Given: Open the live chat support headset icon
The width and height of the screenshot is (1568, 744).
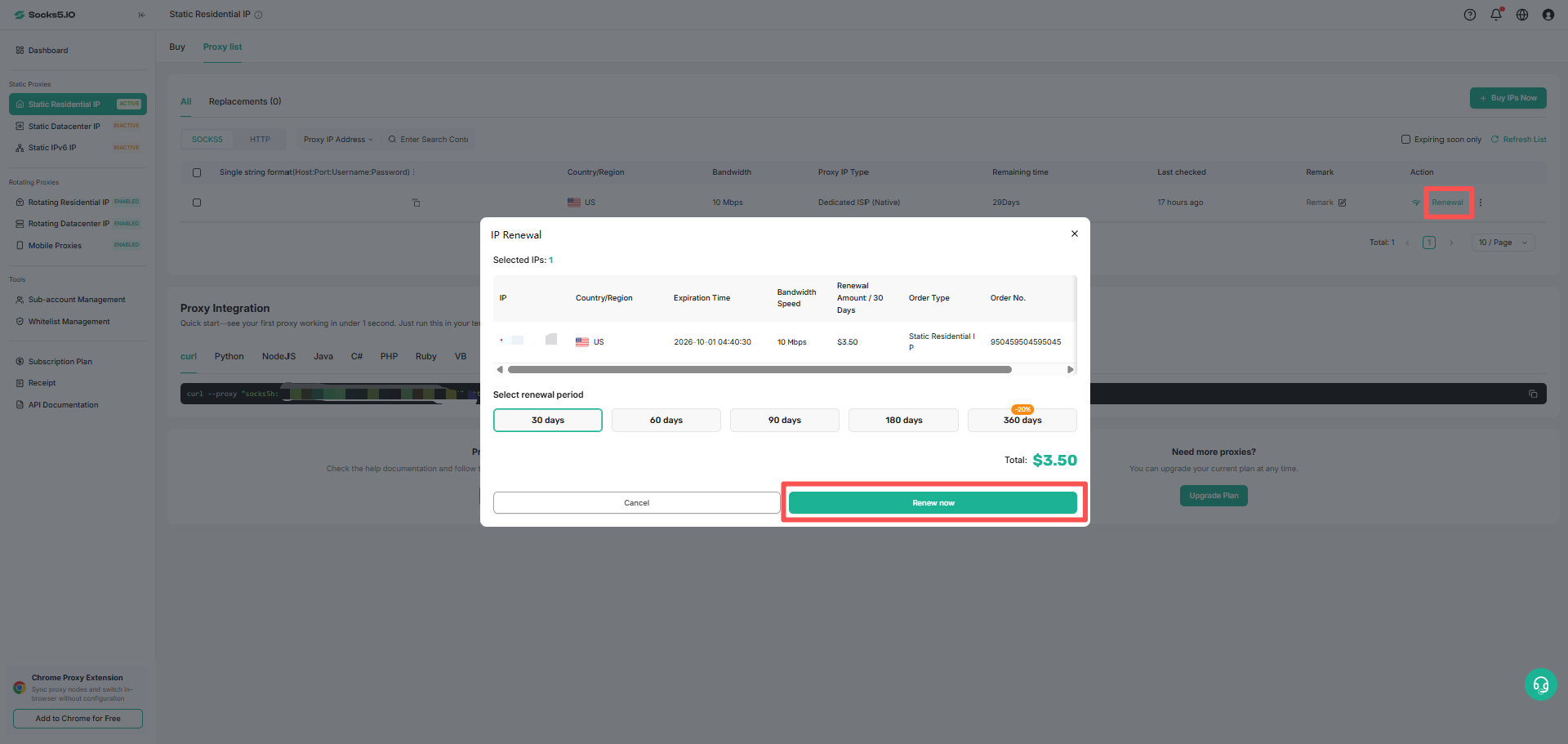Looking at the screenshot, I should (x=1541, y=684).
